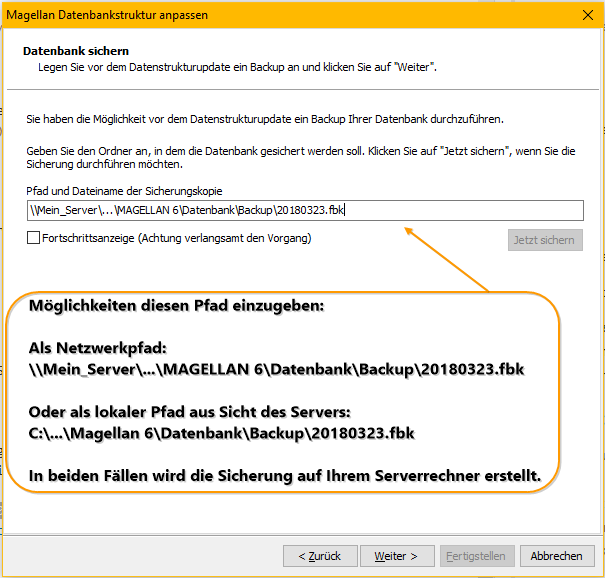Click the callout heading Möglichkeiten diesen Pfad einzugeben

click(176, 306)
